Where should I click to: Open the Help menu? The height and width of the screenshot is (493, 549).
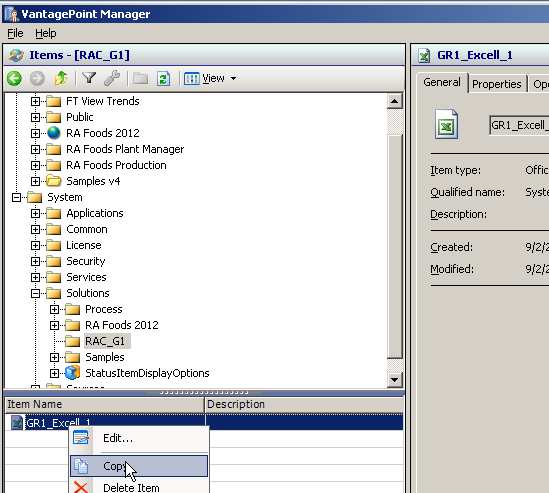pyautogui.click(x=46, y=33)
